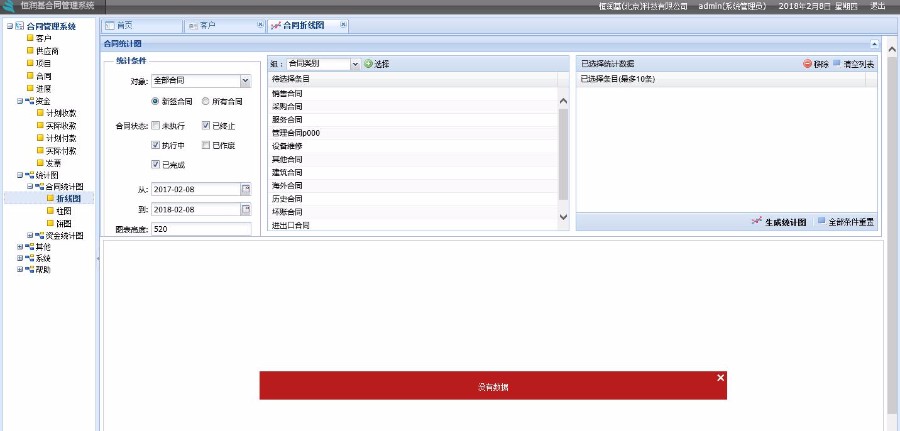
Task: Select the 服务合同 list row
Action: coord(413,119)
